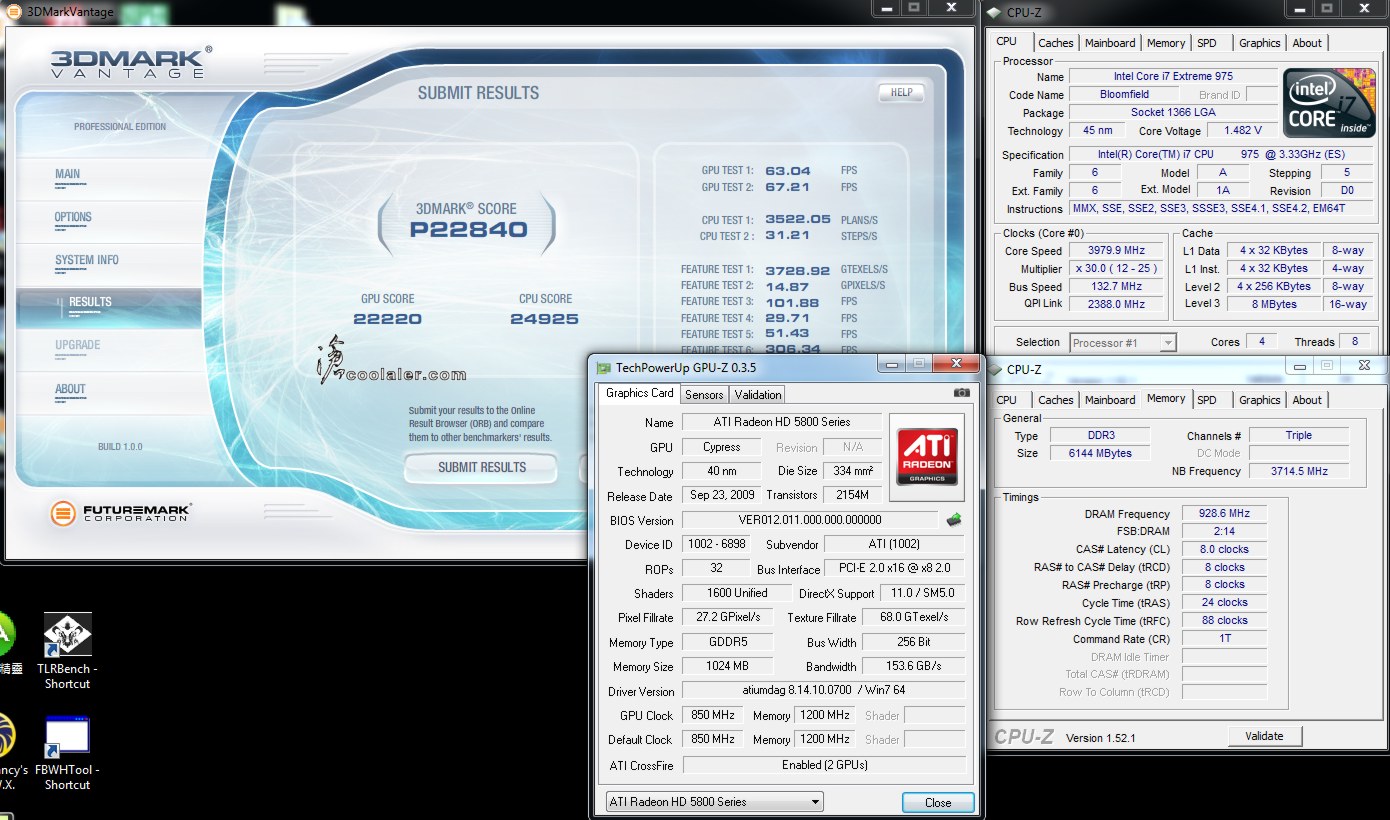Click the CPU Test 1 value 3522.05
Image resolution: width=1390 pixels, height=820 pixels.
pyautogui.click(x=798, y=220)
